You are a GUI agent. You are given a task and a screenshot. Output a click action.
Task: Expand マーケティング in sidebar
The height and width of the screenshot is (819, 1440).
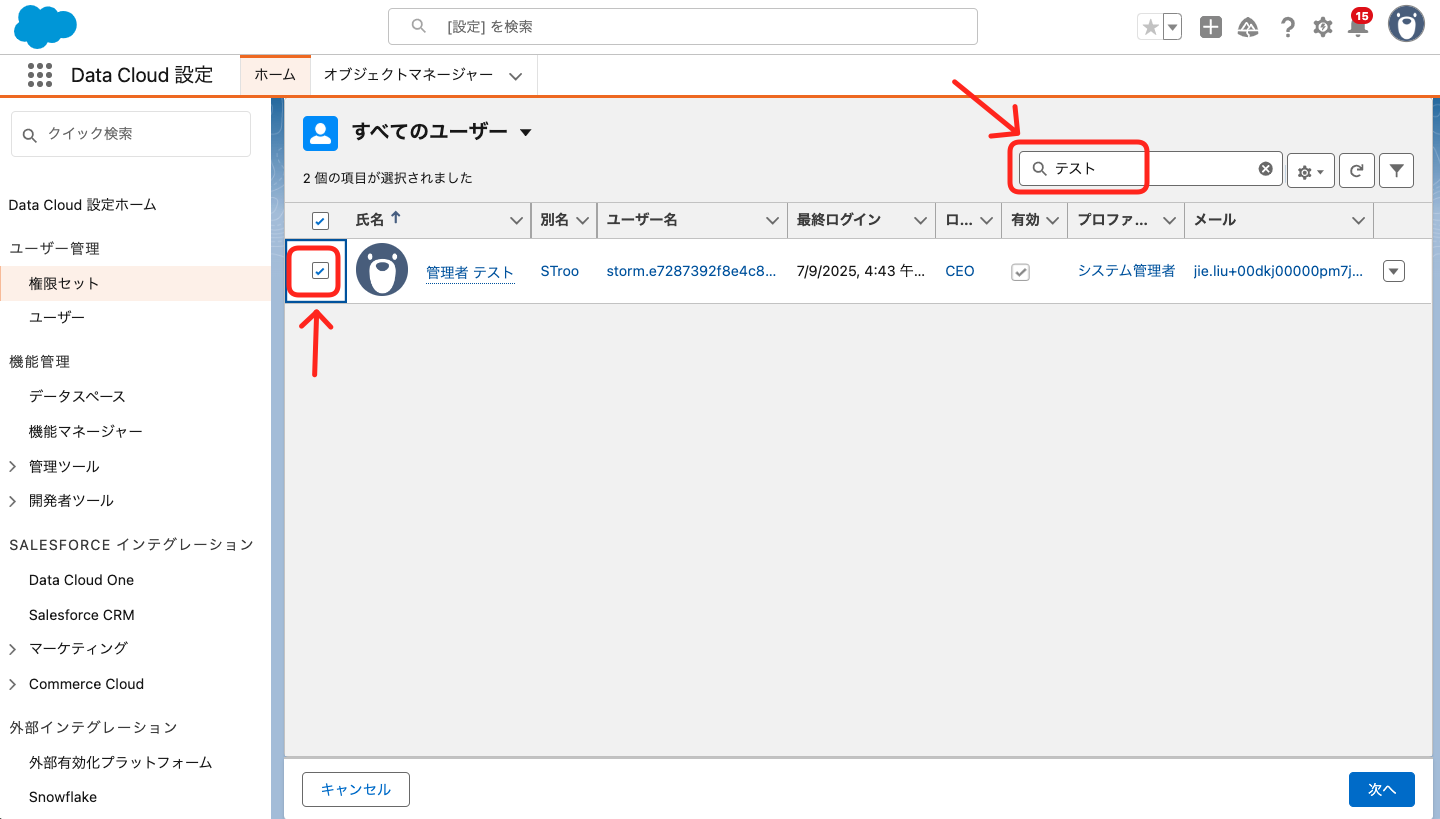[13, 649]
